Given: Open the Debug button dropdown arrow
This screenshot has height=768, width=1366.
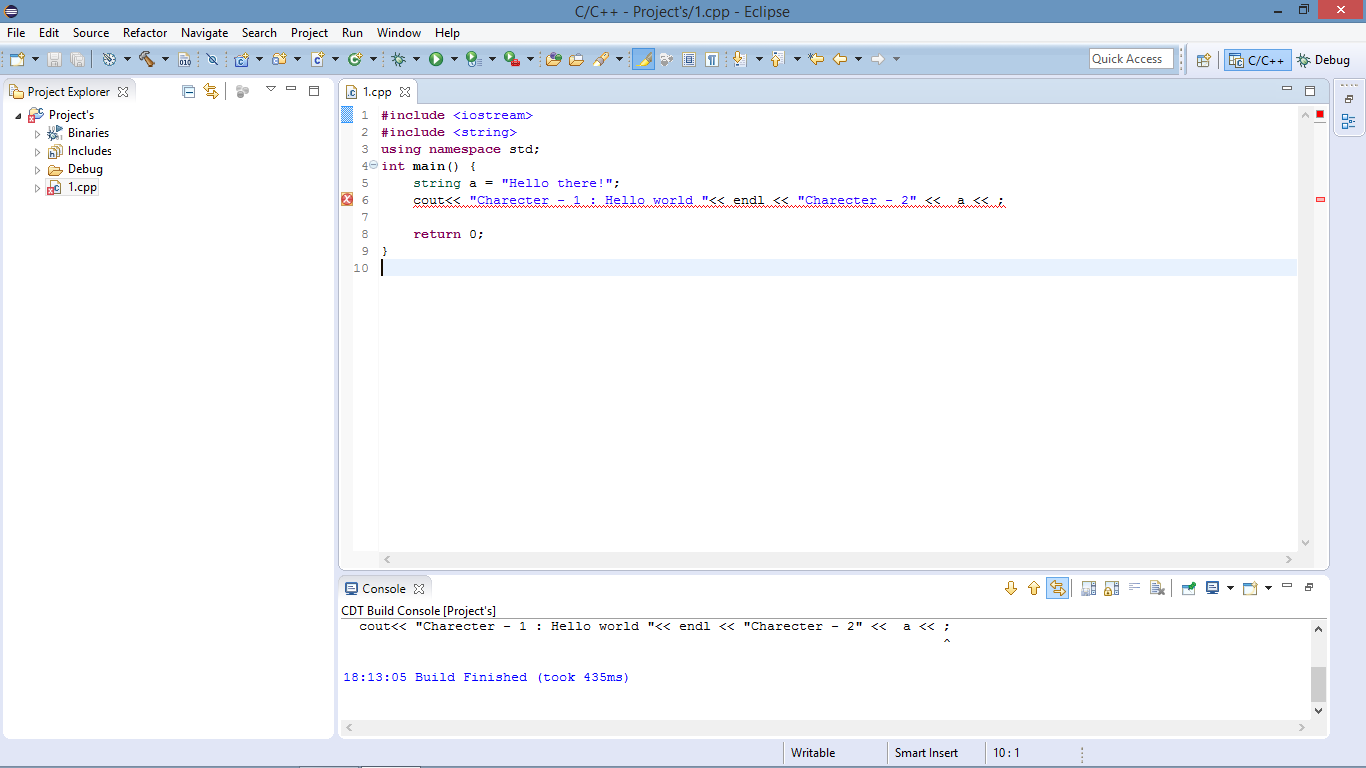Looking at the screenshot, I should (416, 59).
